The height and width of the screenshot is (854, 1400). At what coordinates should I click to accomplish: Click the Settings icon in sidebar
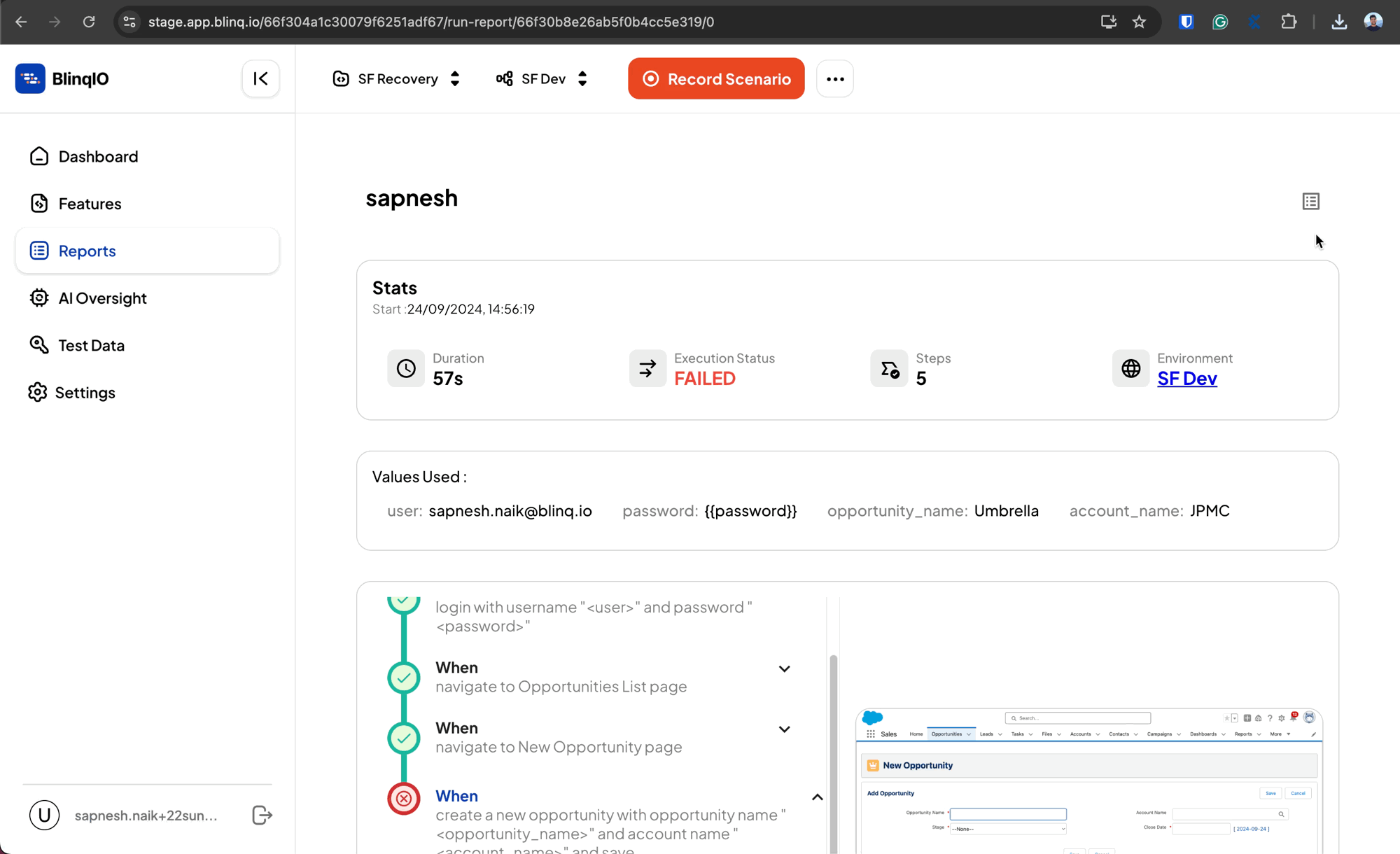39,392
